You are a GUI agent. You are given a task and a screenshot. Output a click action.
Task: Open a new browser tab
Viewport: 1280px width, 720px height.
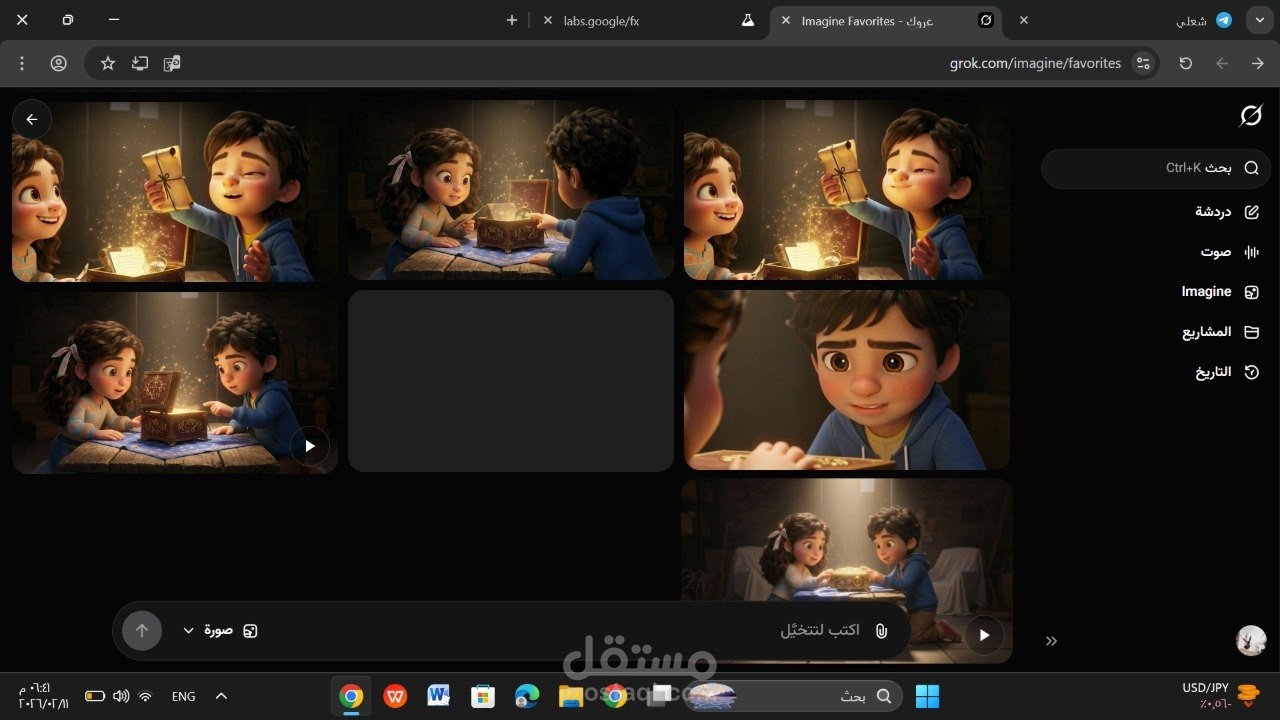click(512, 20)
